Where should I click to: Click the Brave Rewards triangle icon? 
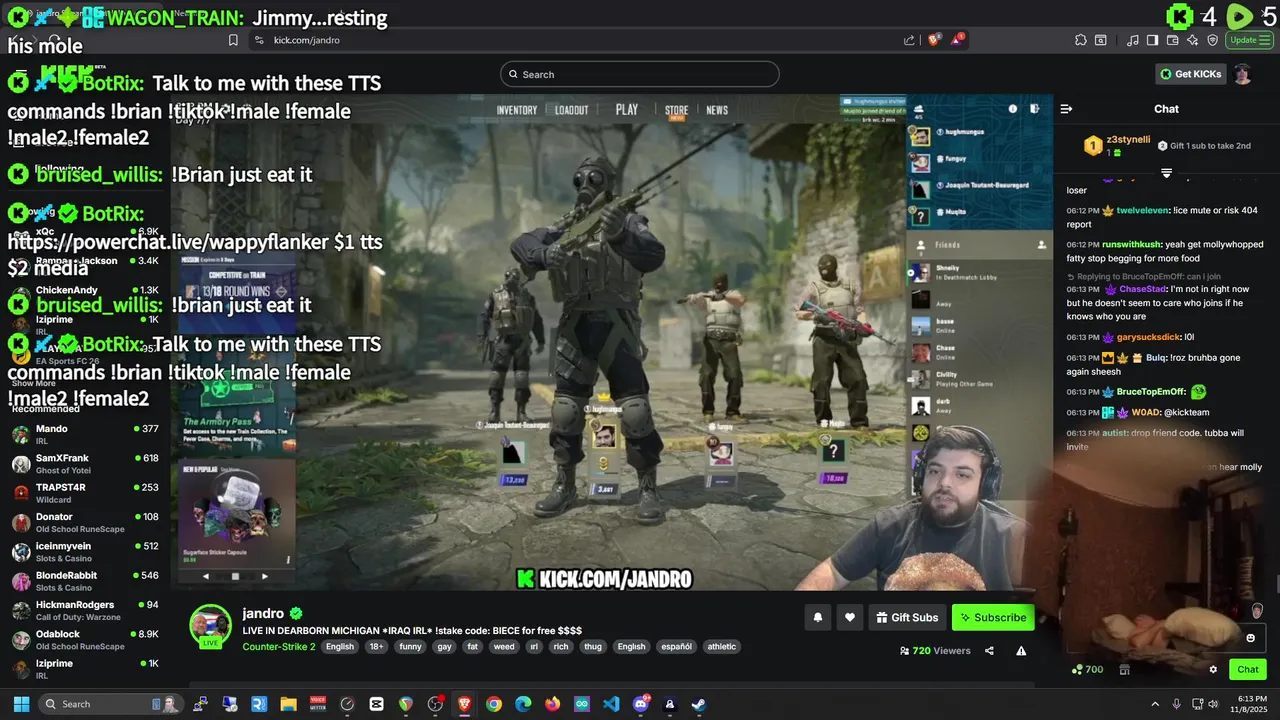click(958, 40)
